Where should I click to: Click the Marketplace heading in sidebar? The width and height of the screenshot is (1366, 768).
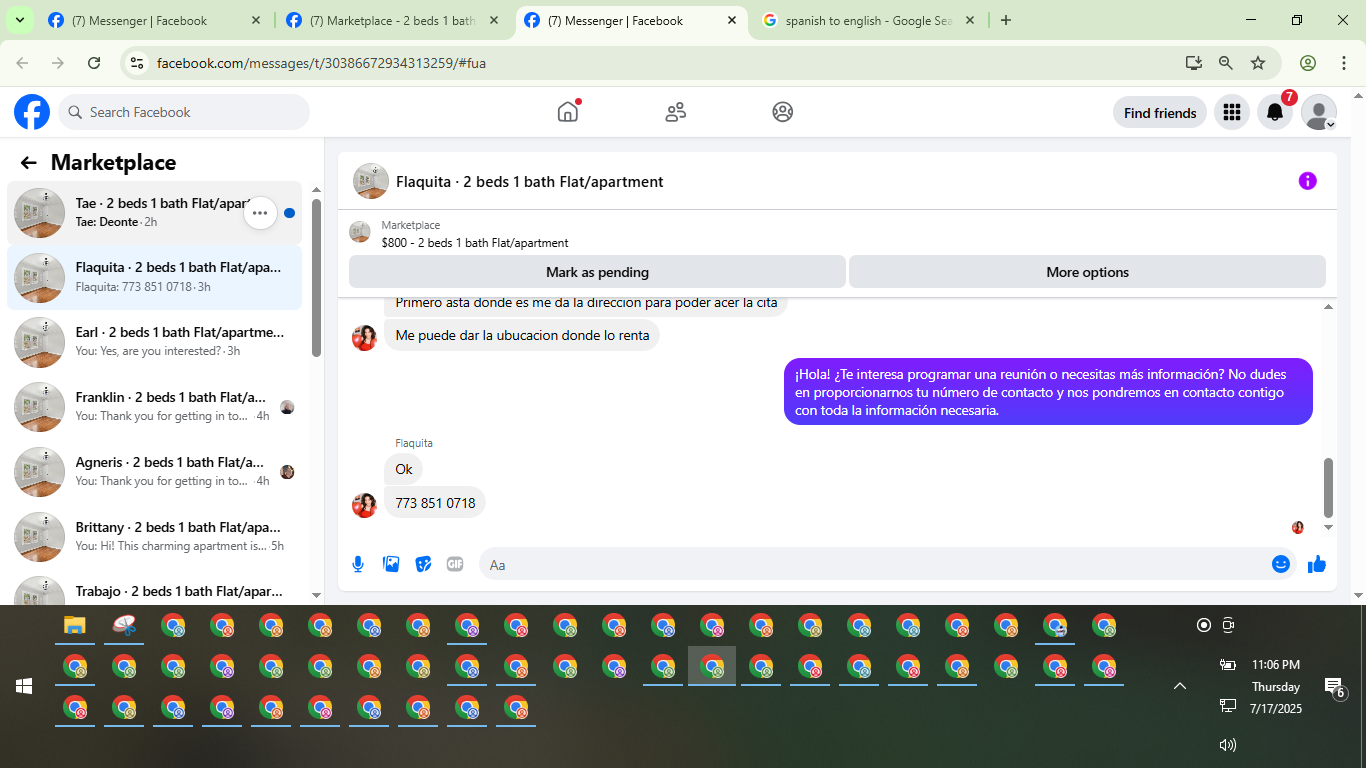point(114,163)
